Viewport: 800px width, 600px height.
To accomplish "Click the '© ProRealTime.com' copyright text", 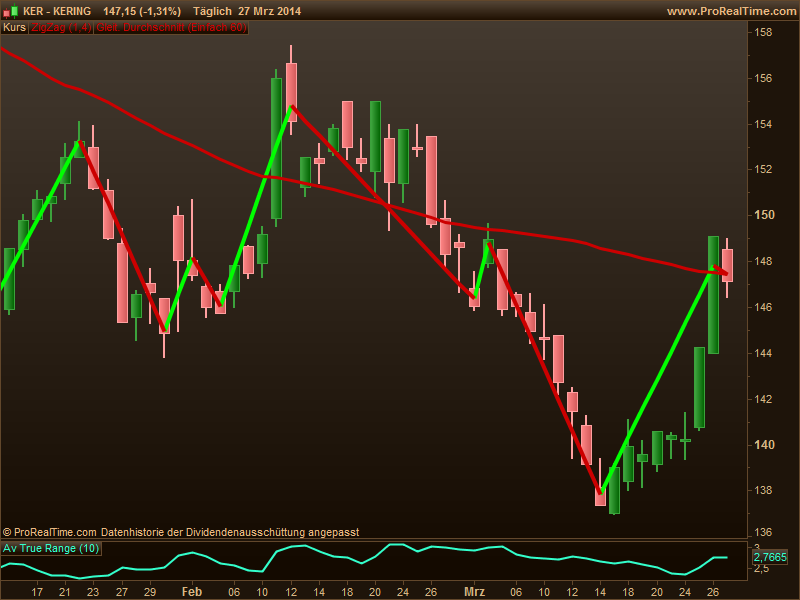I will coord(49,532).
